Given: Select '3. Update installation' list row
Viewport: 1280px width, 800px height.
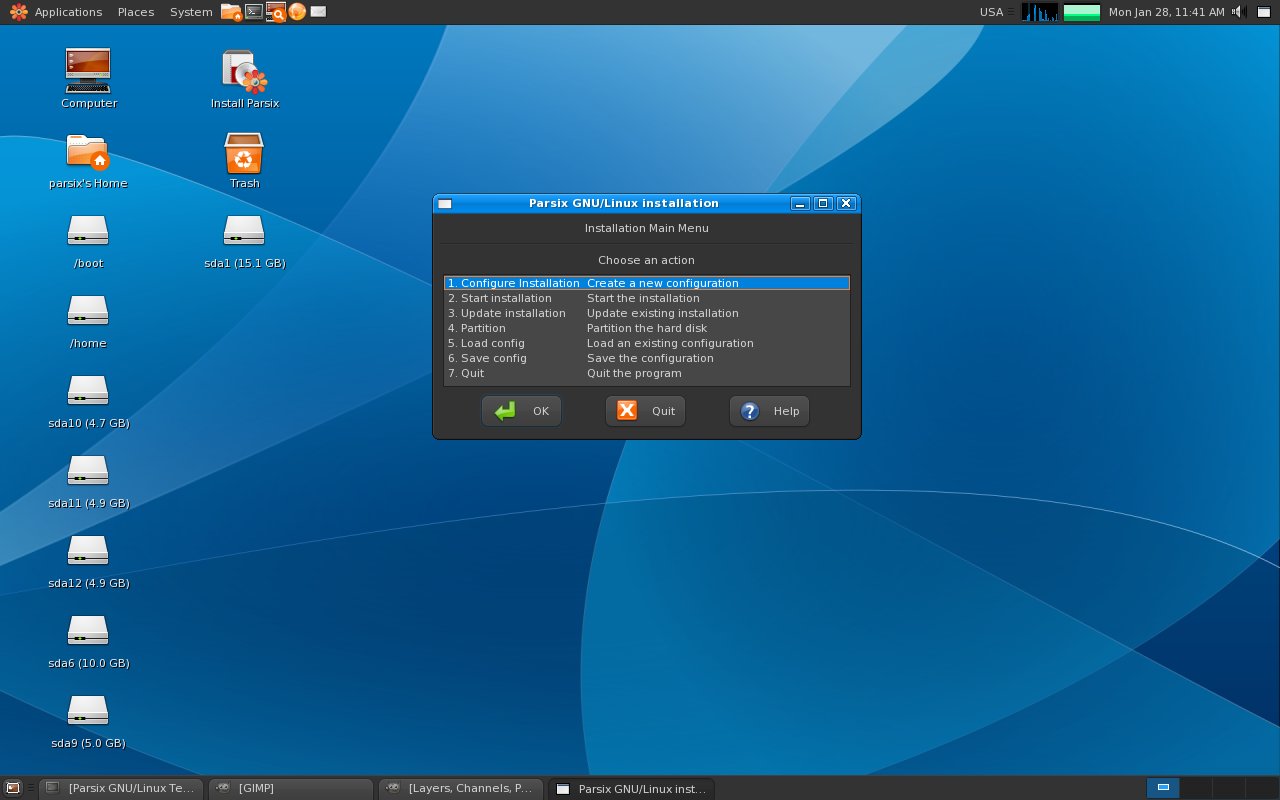Looking at the screenshot, I should [647, 313].
